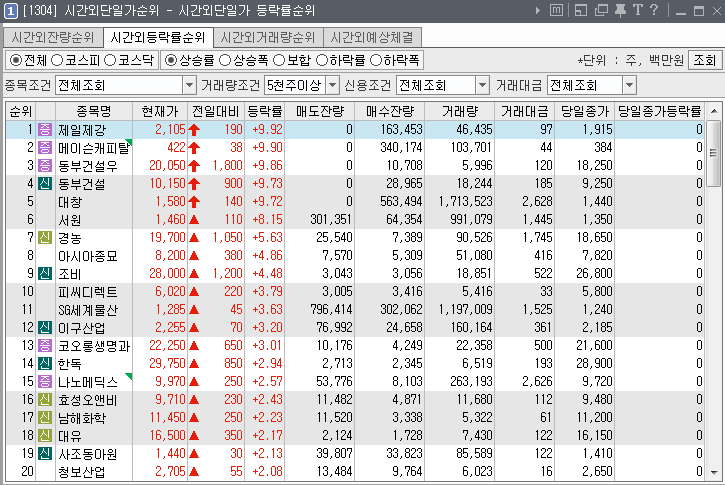Viewport: 725px width, 485px height.
Task: Click the upper-limit arrow in 대창 row
Action: 194,202
